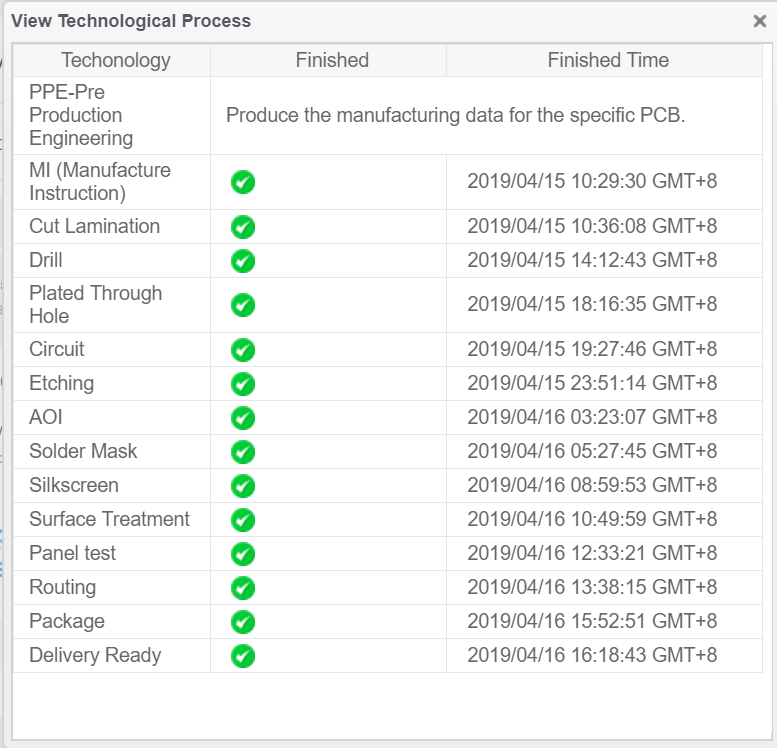Close the View Technological Process dialog
777x748 pixels.
[x=759, y=21]
